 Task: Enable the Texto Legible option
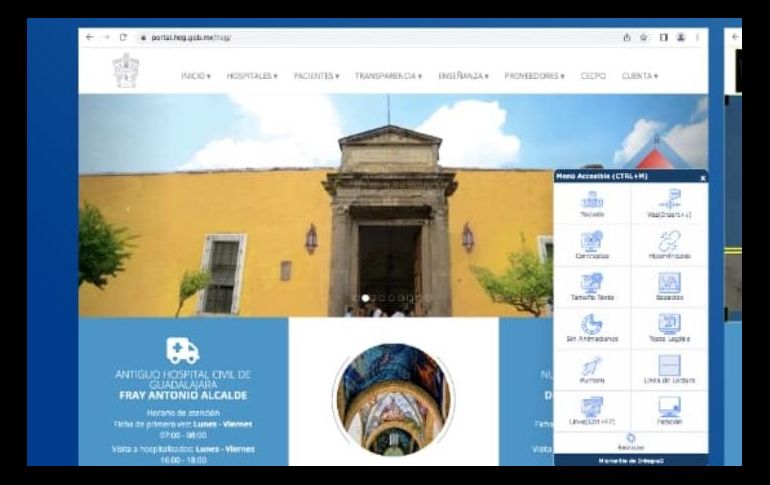[x=669, y=328]
